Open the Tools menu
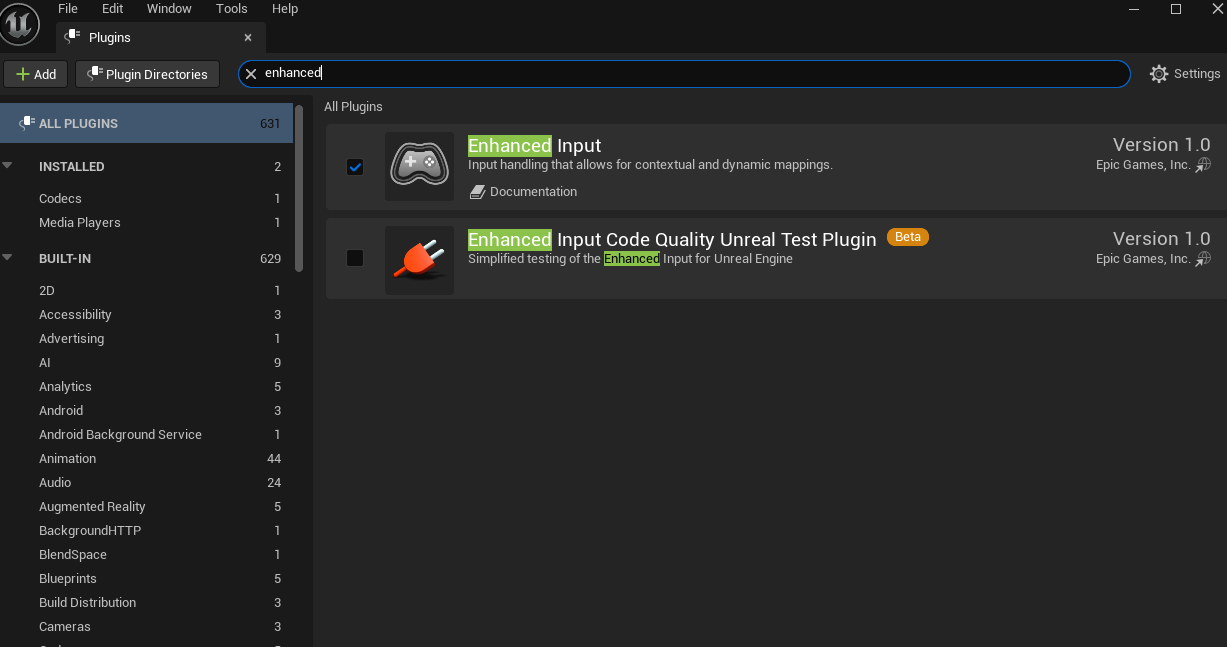 coord(232,9)
